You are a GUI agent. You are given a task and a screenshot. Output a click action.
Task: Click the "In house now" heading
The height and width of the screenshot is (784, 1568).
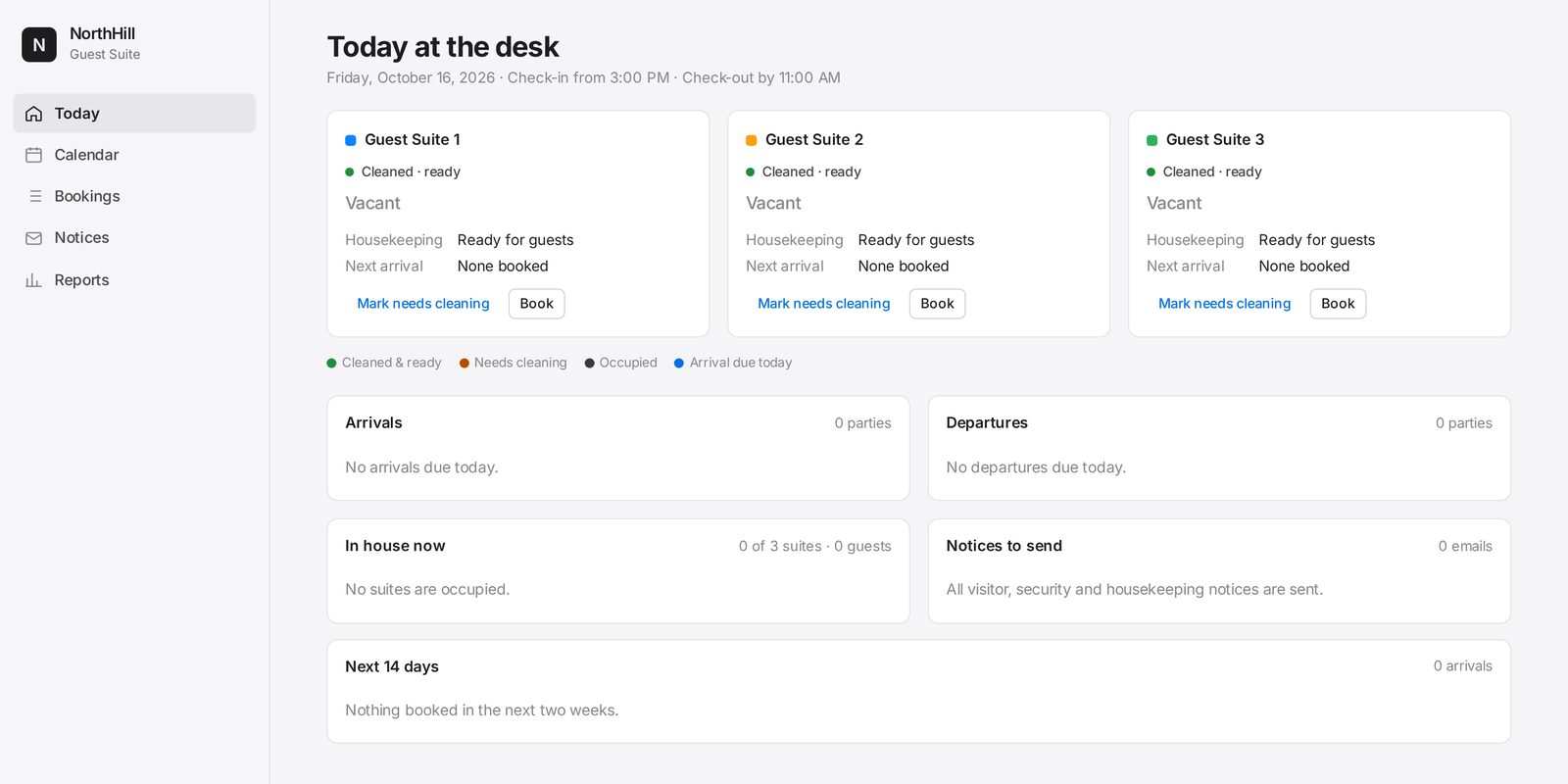tap(395, 546)
